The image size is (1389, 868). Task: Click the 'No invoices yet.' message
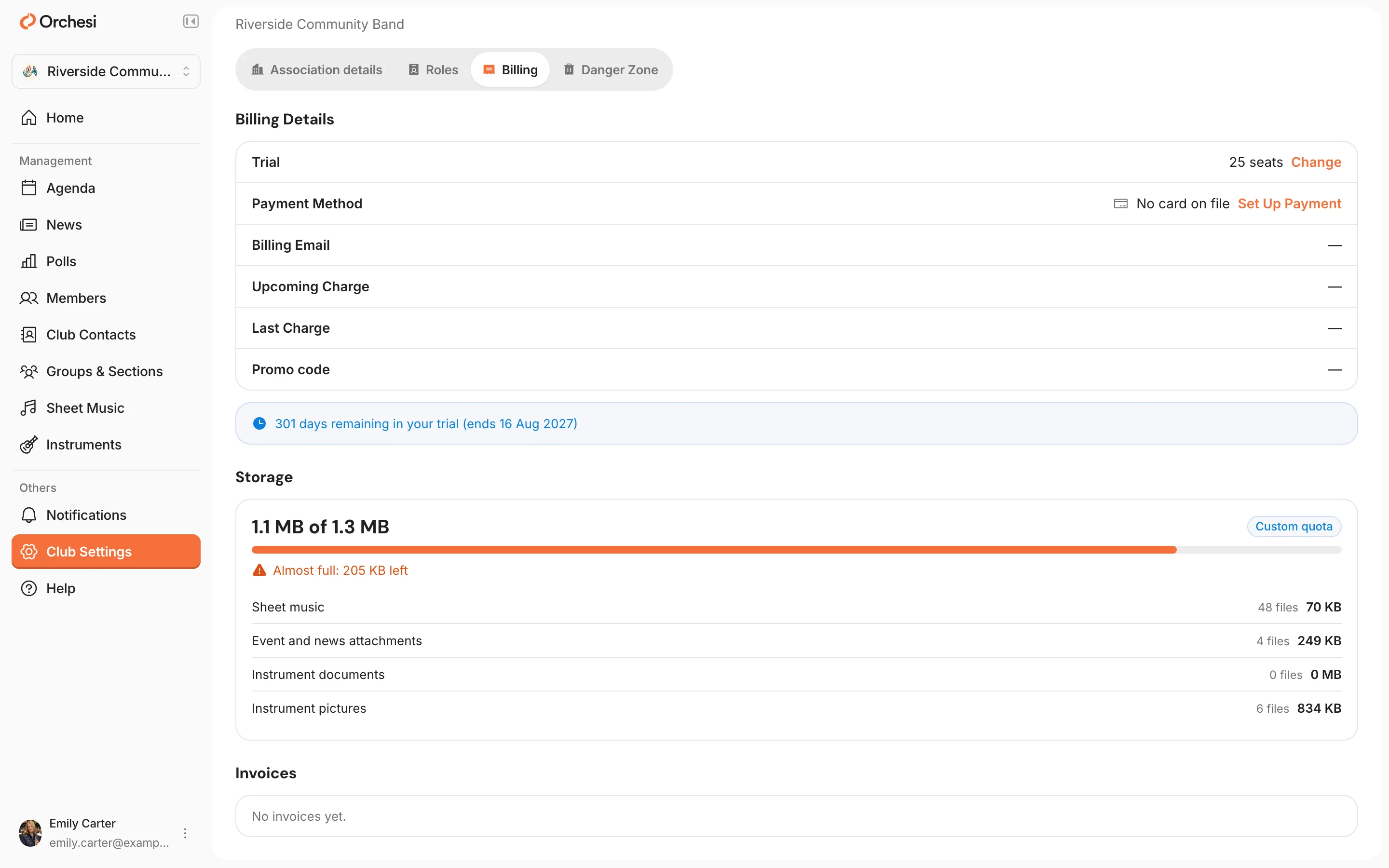coord(299,816)
